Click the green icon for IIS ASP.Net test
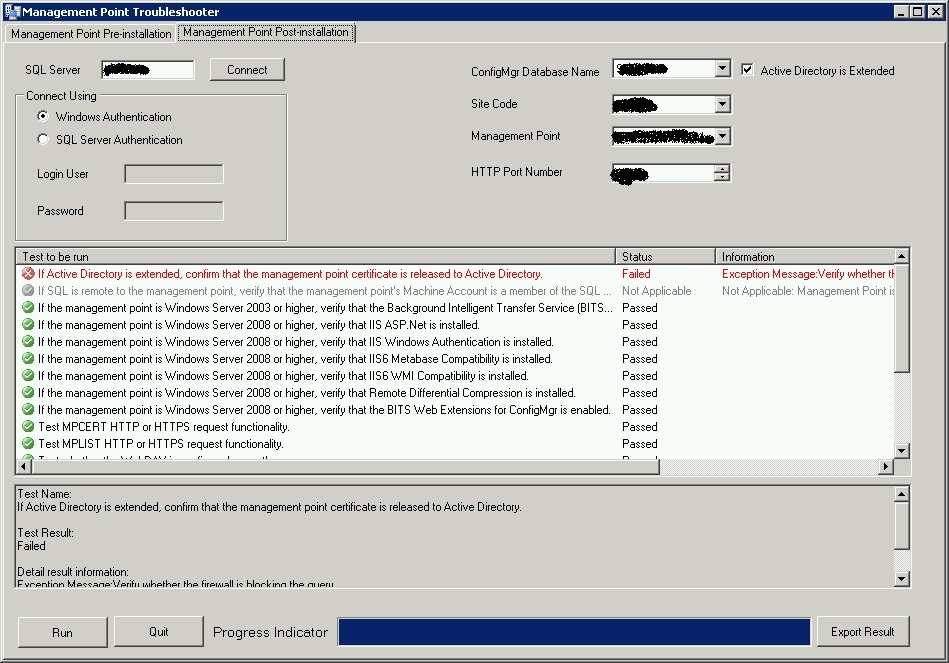949x663 pixels. (x=28, y=325)
